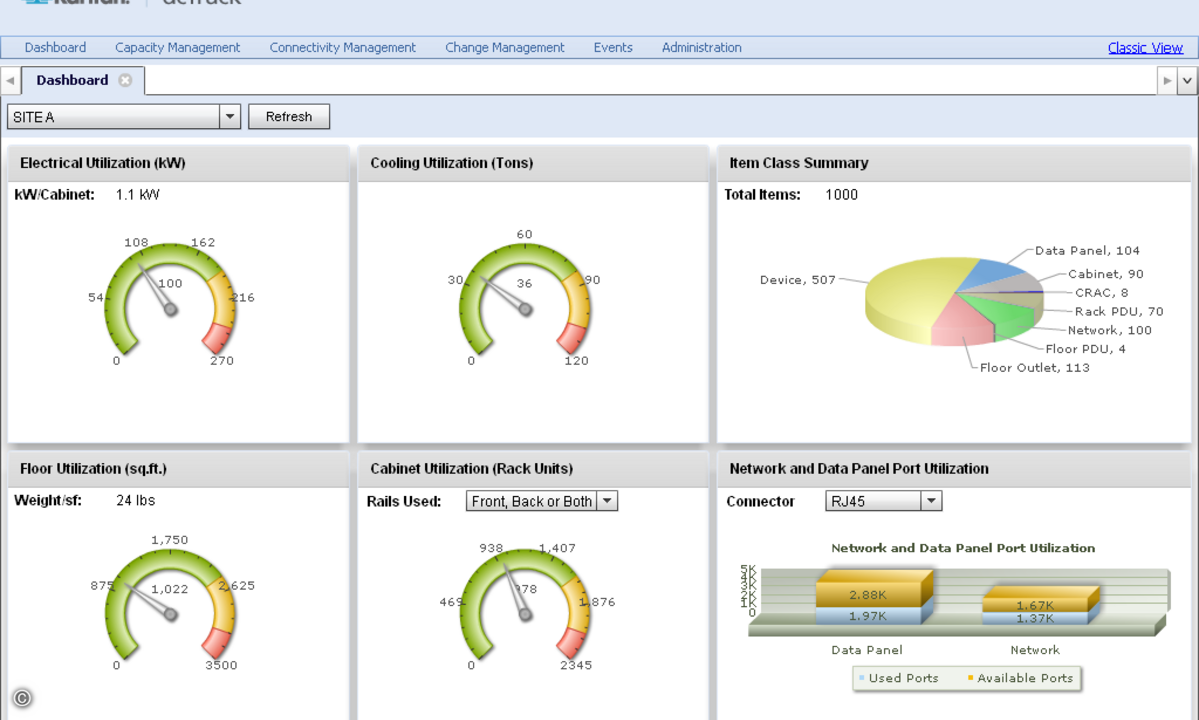The width and height of the screenshot is (1199, 720).
Task: Open the Events menu
Action: pos(613,47)
